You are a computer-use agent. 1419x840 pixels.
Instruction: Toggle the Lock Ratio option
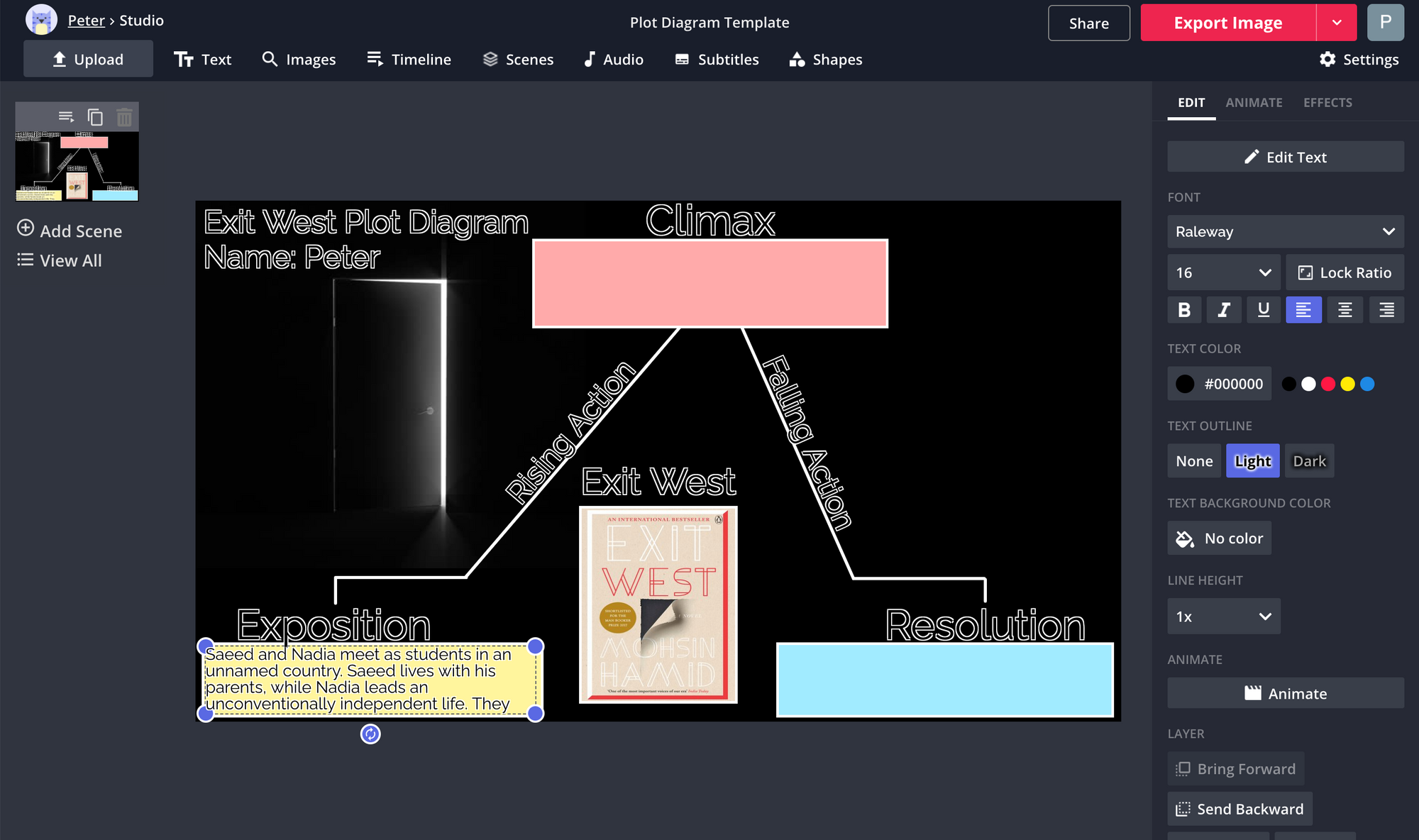click(1345, 272)
